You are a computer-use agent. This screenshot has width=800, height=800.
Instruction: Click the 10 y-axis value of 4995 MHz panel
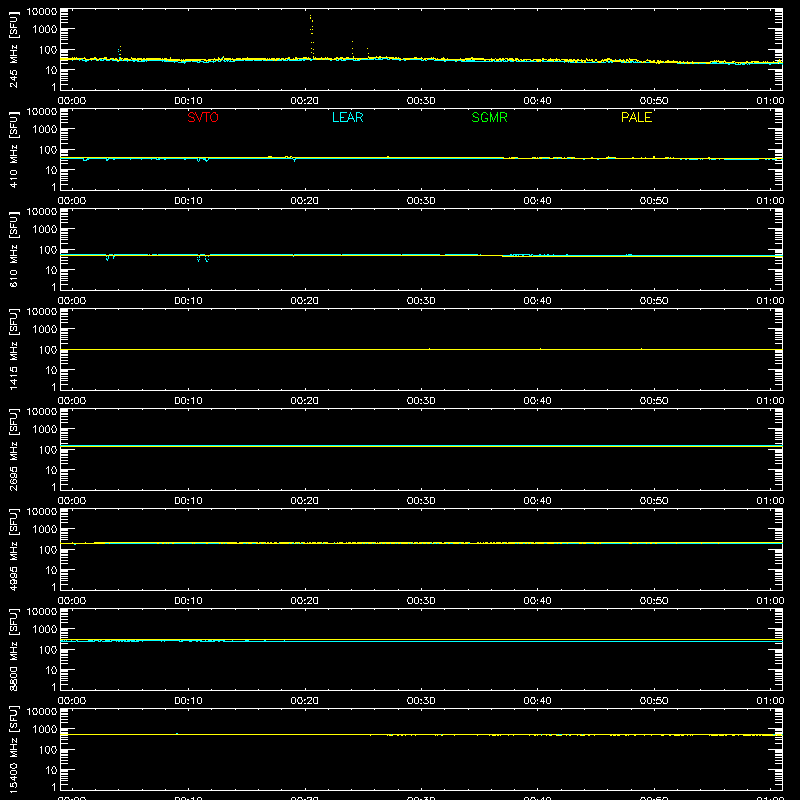tap(51, 570)
